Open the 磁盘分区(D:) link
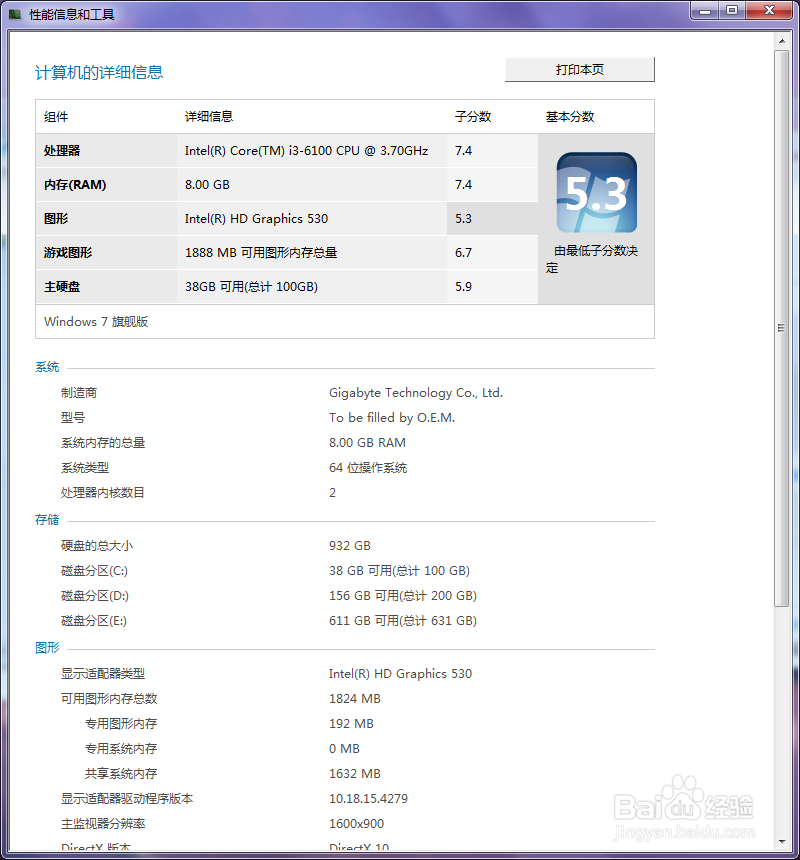Image resolution: width=800 pixels, height=860 pixels. (x=95, y=595)
